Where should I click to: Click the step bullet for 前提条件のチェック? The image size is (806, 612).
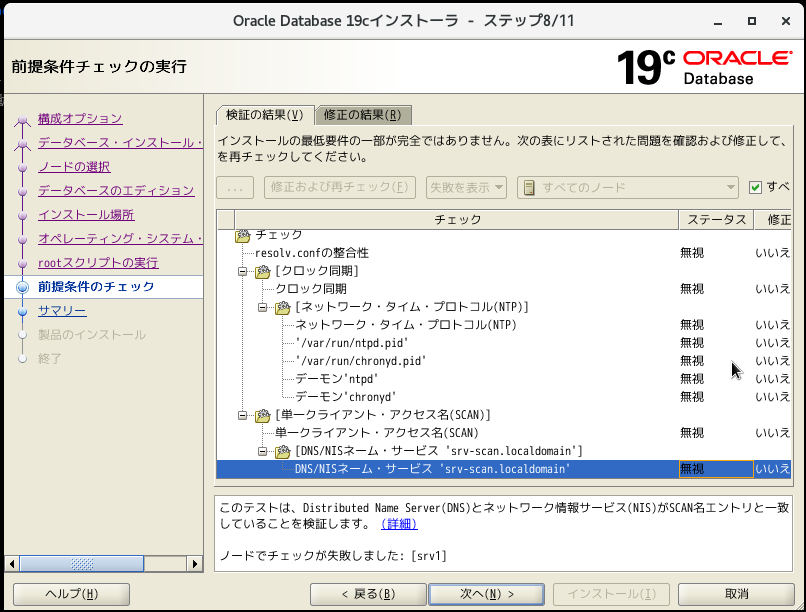(22, 287)
